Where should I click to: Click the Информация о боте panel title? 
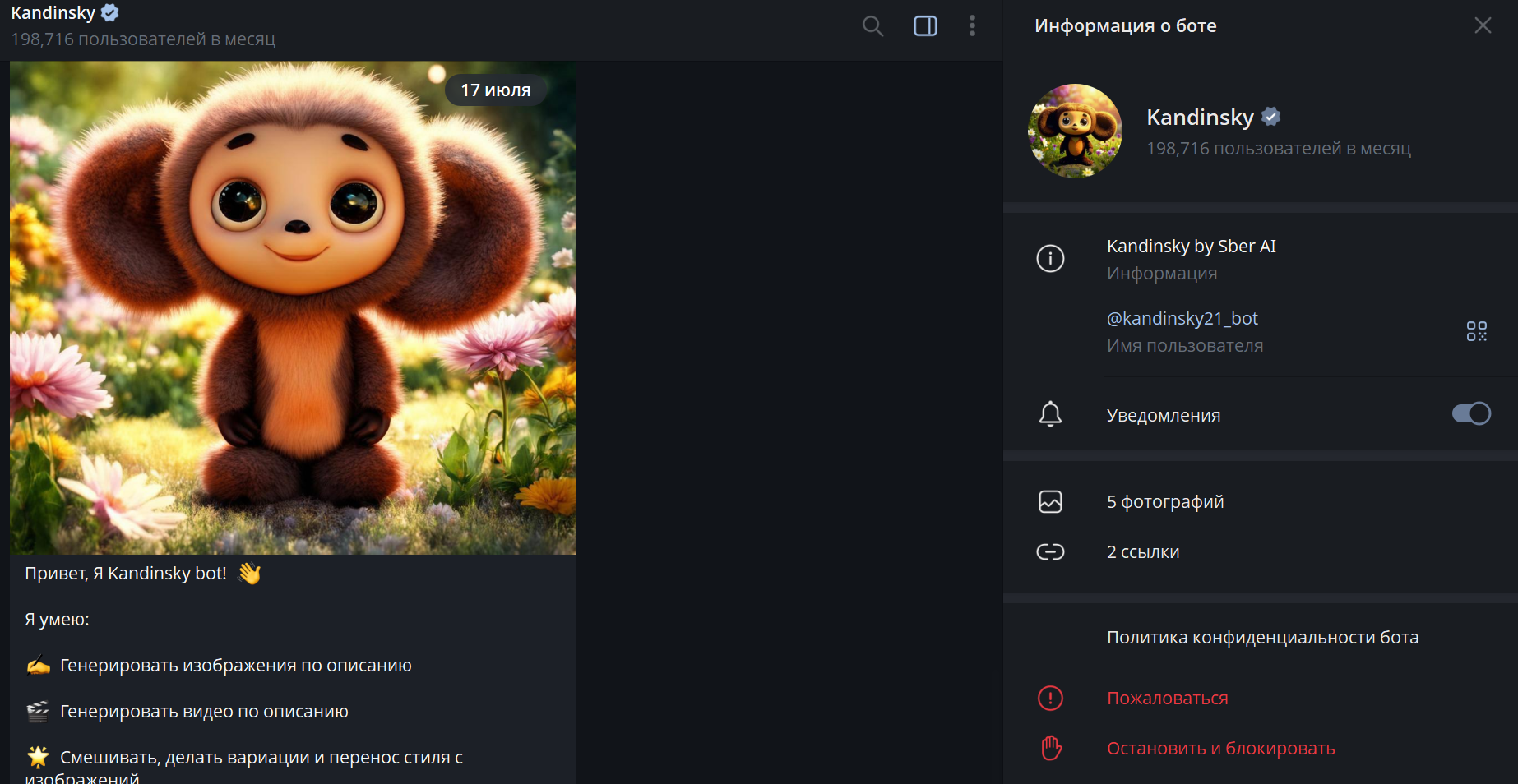click(x=1125, y=25)
